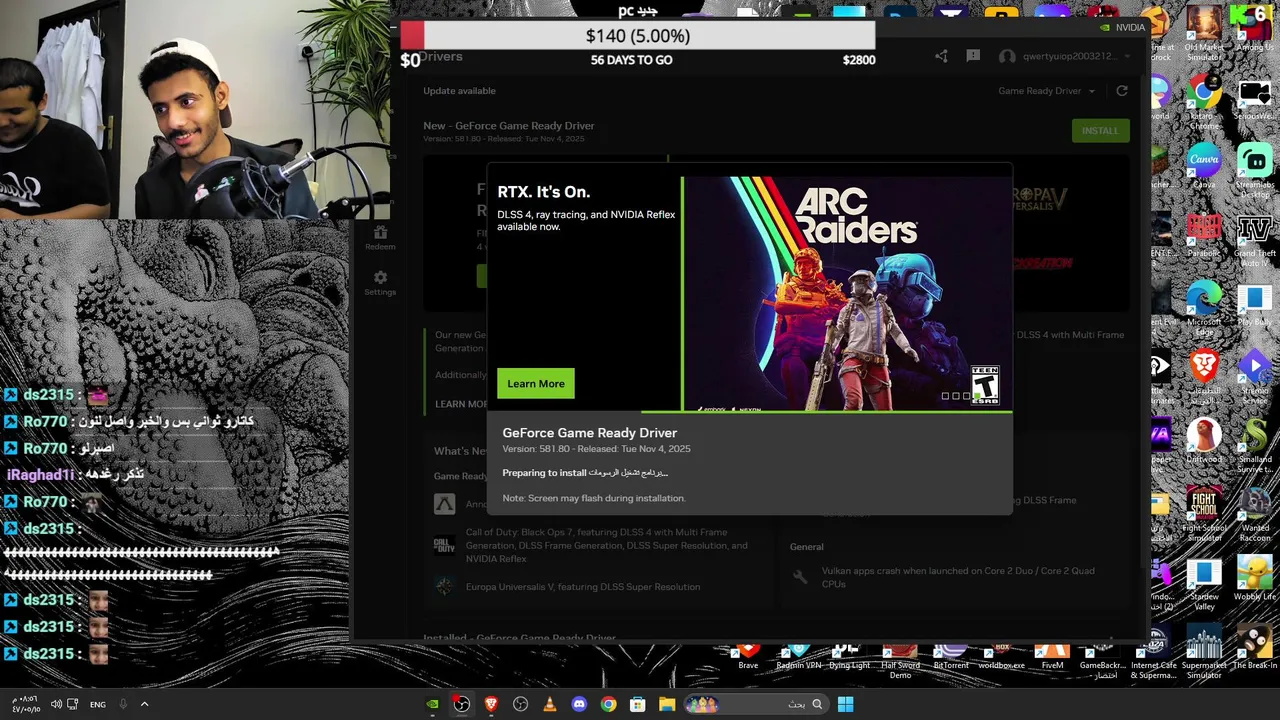This screenshot has width=1280, height=720.
Task: Click the Call of Duty: Black Ops 7 entry
Action: (606, 546)
